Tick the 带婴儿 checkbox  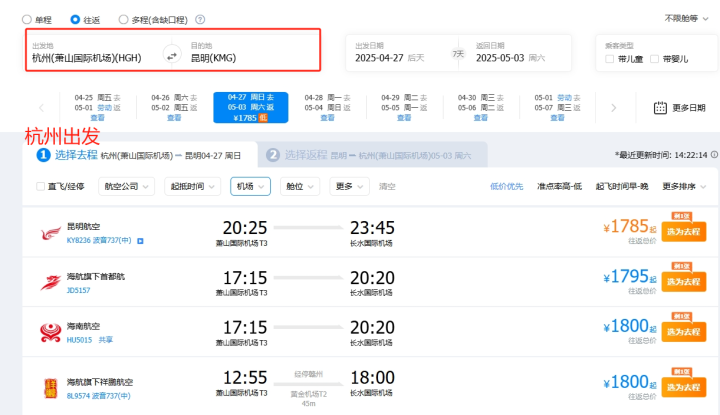(654, 59)
